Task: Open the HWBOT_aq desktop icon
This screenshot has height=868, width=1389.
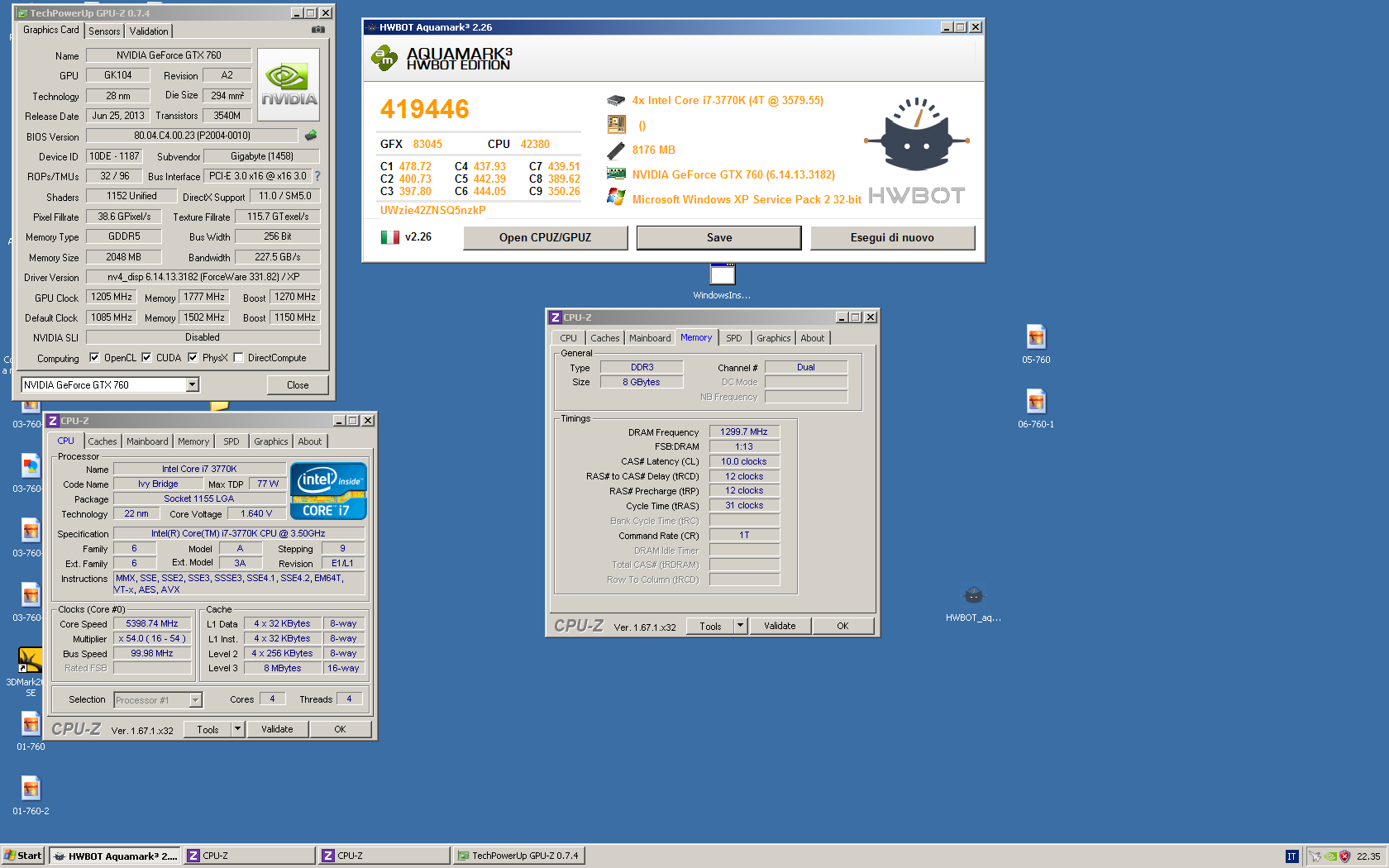Action: [973, 594]
